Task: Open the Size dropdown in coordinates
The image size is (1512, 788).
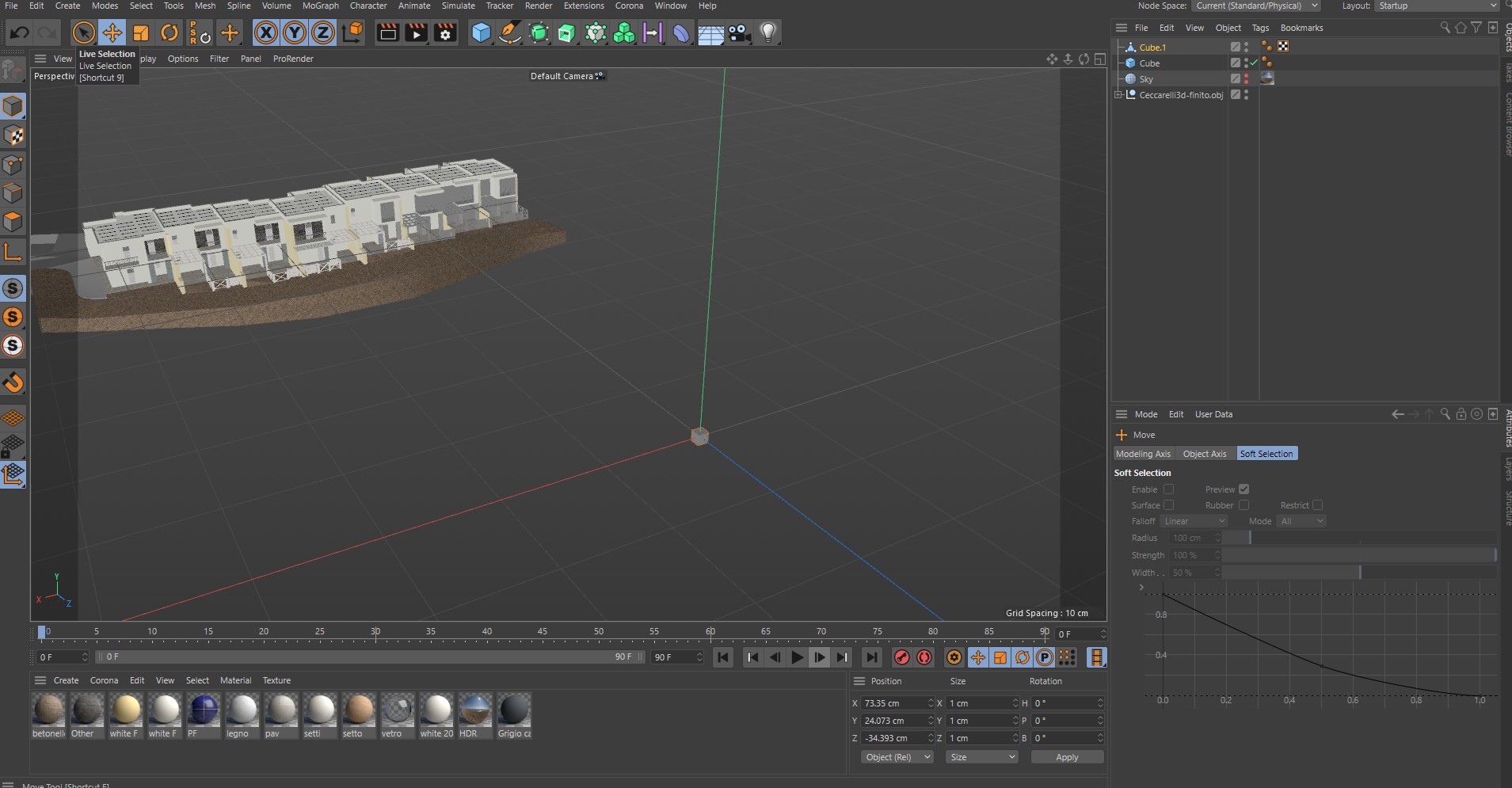Action: click(x=982, y=757)
